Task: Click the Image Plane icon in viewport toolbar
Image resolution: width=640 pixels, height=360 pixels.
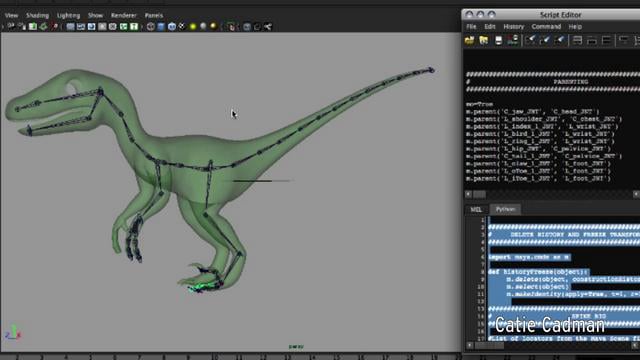Action: pos(43,27)
